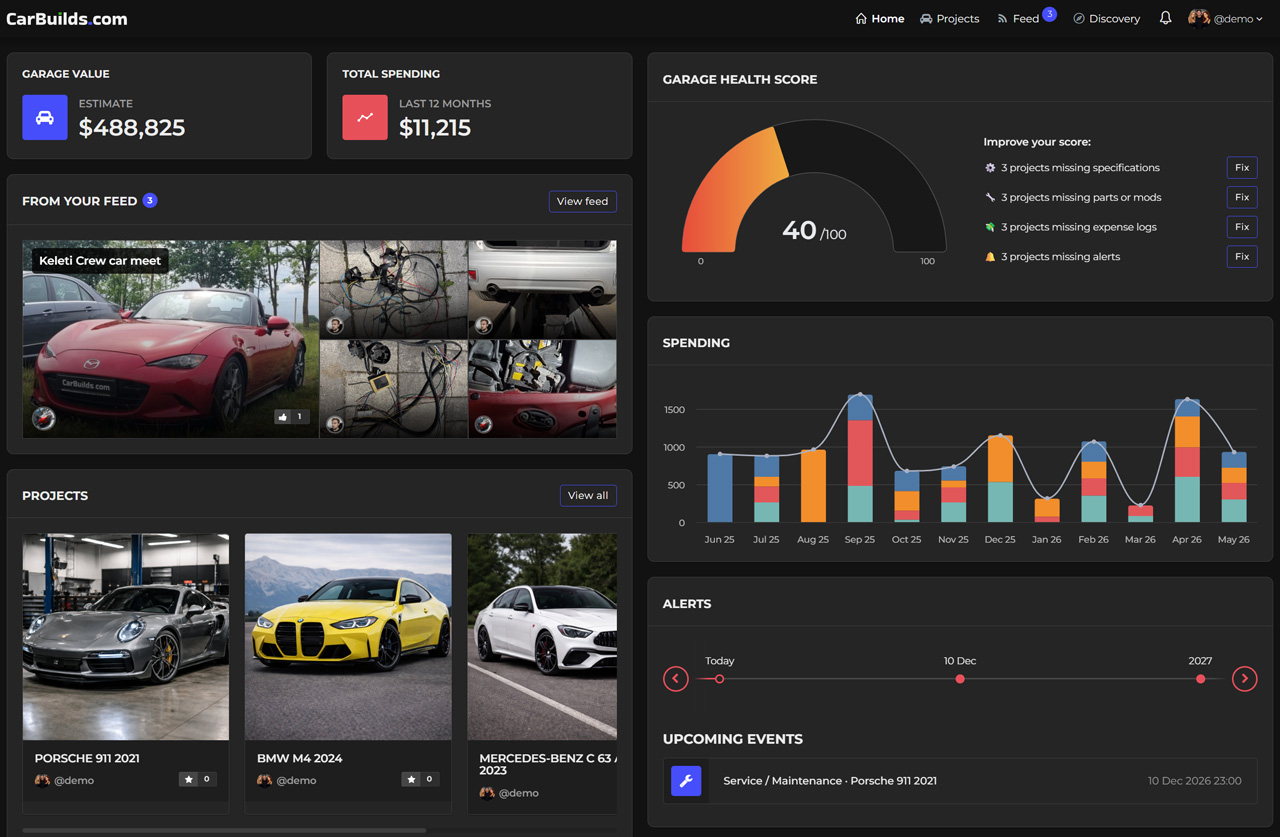Click the Dec 25 spending bar
The height and width of the screenshot is (837, 1280).
[1000, 479]
